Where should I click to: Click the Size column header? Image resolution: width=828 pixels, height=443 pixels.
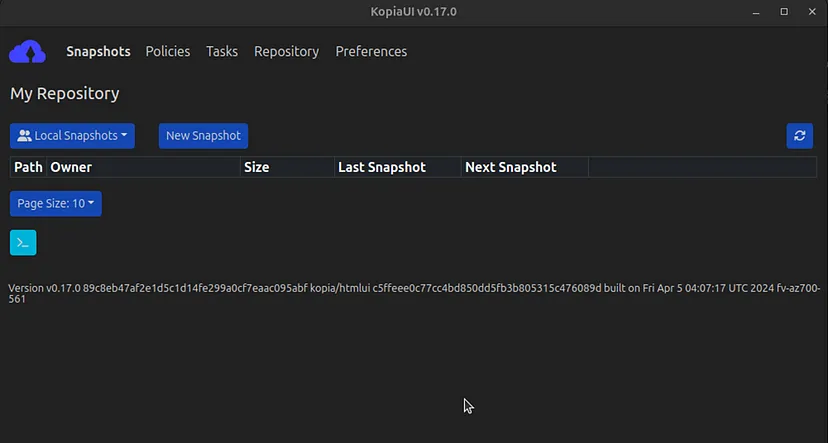[x=257, y=167]
